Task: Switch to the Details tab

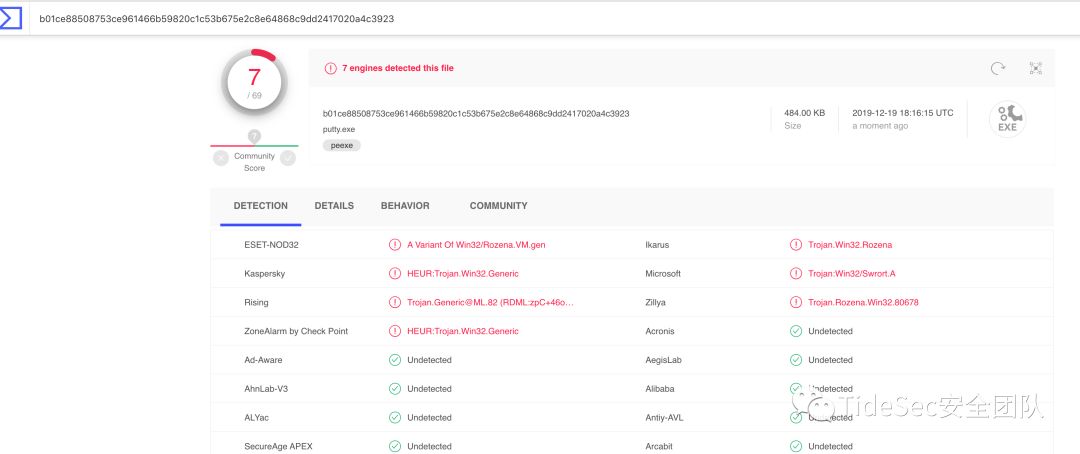Action: 334,206
